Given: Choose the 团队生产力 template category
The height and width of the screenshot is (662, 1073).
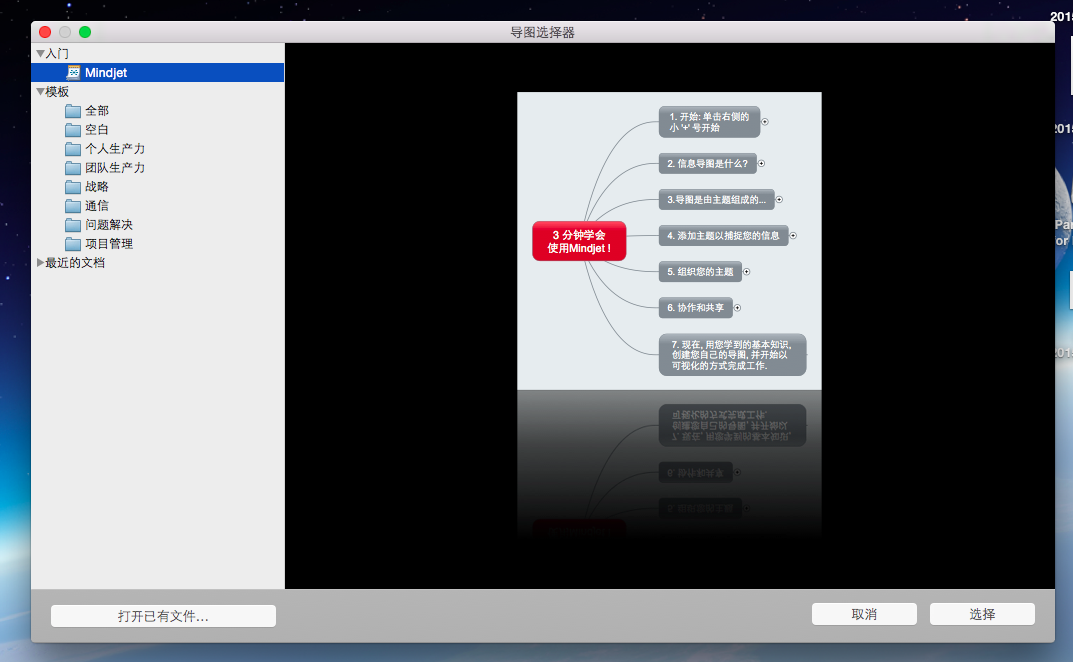Looking at the screenshot, I should 157,168.
